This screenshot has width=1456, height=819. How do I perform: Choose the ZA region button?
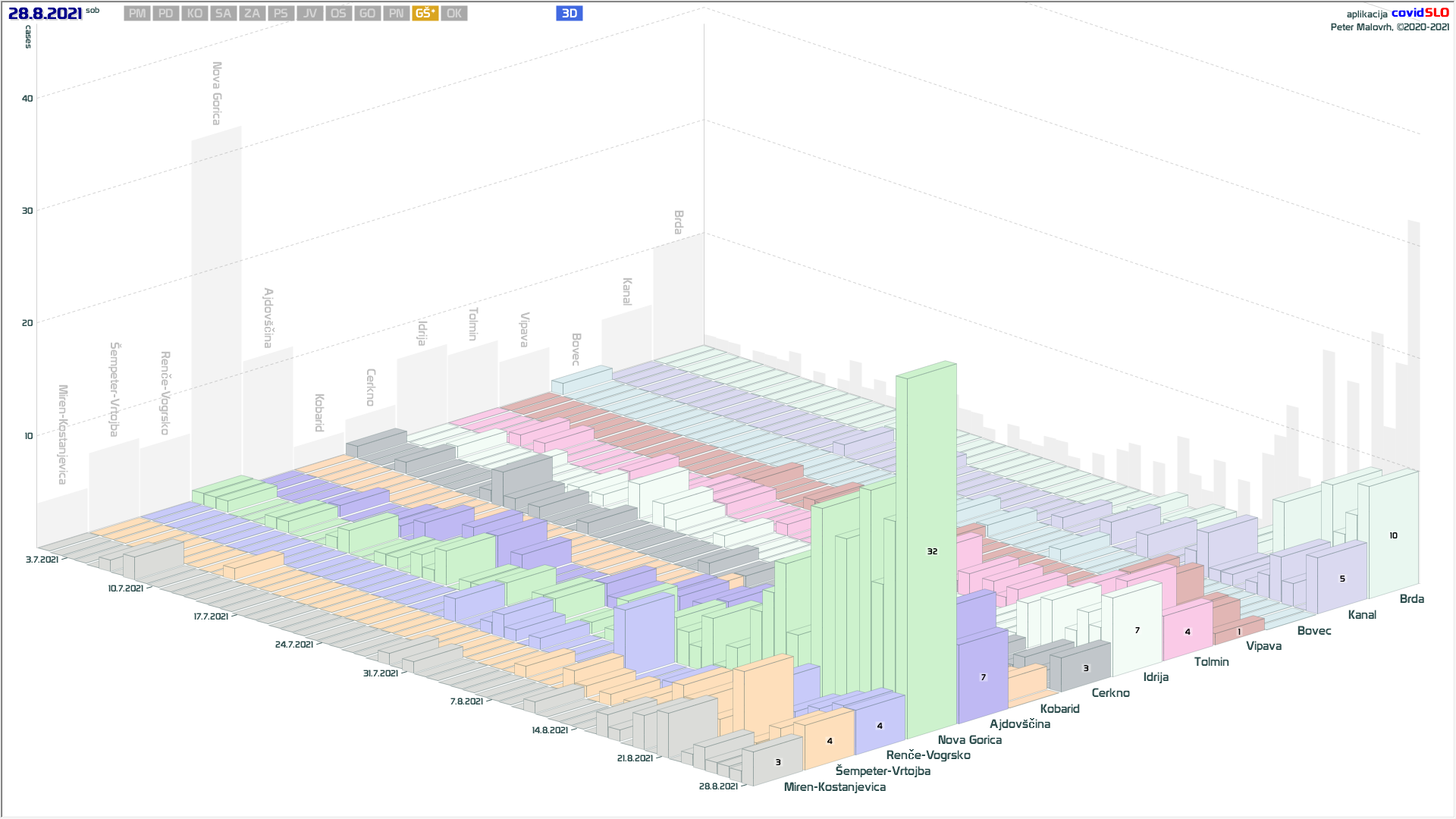click(x=252, y=14)
